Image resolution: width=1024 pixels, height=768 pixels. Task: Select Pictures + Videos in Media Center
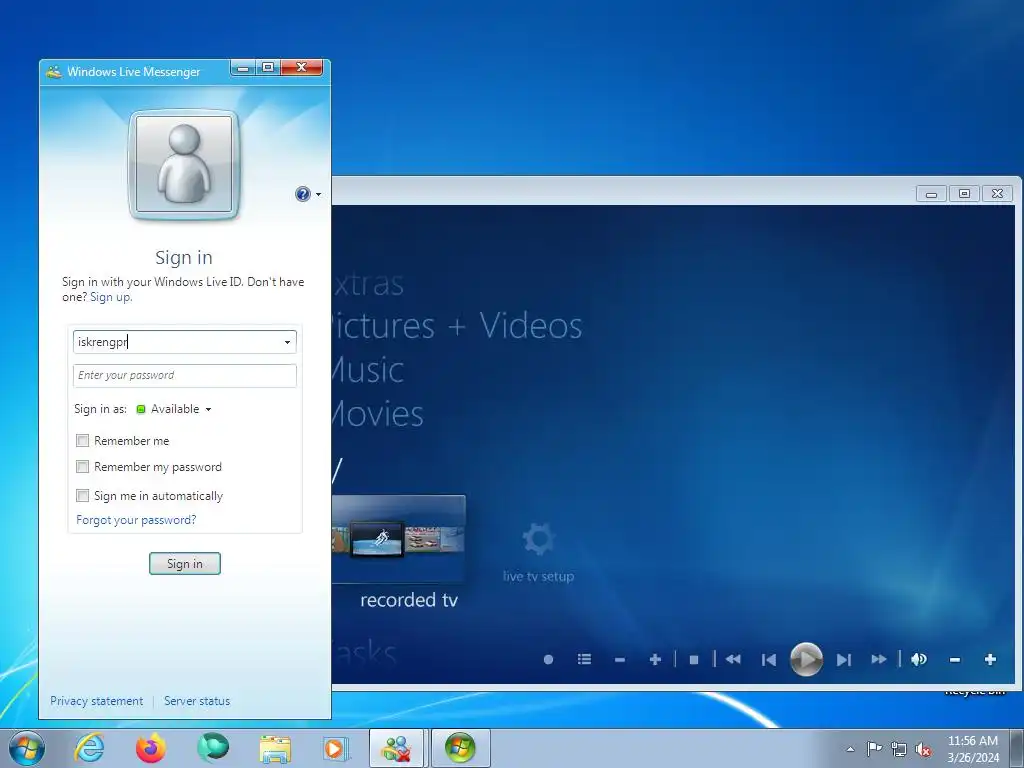click(456, 325)
